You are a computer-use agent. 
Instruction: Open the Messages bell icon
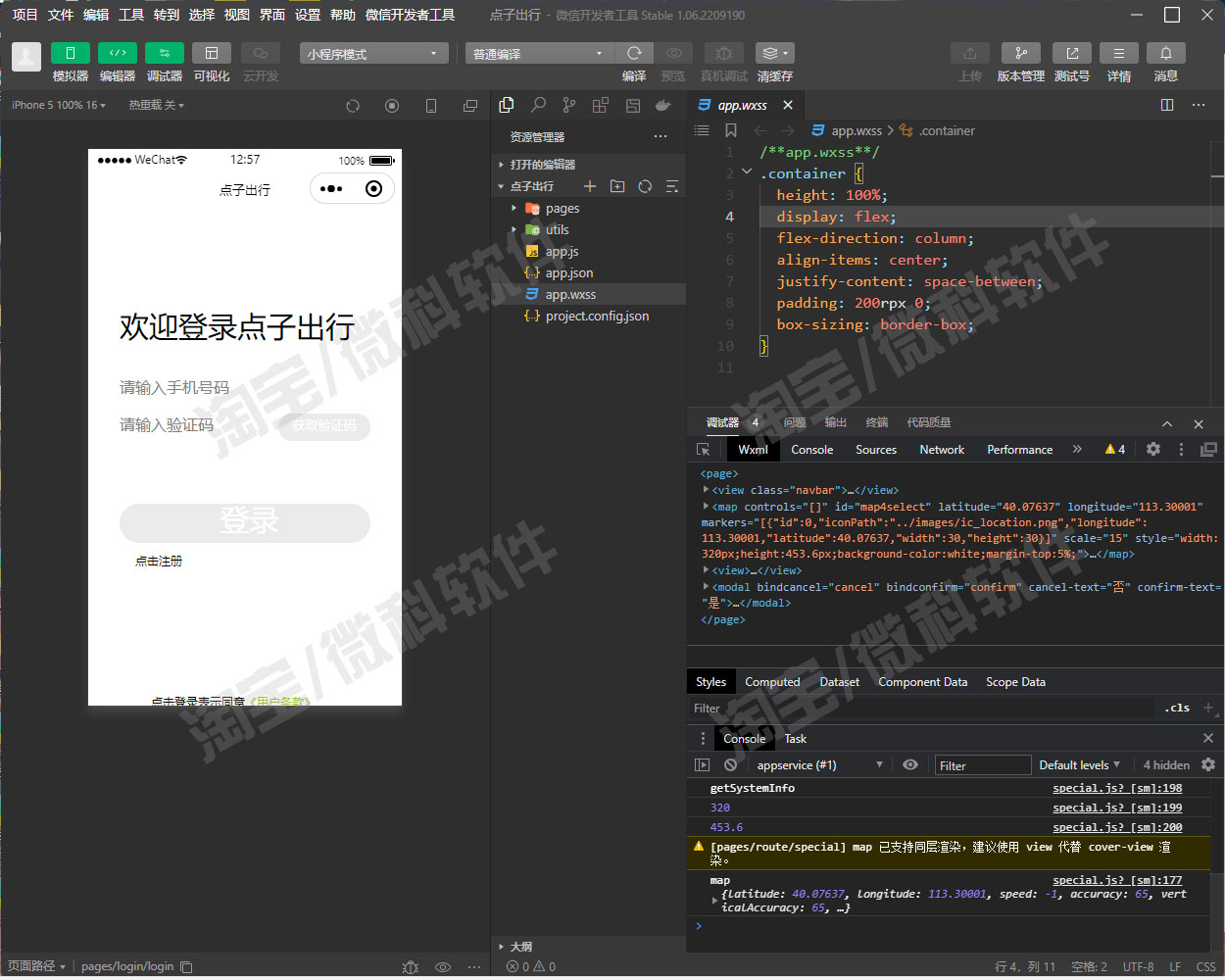point(1166,53)
